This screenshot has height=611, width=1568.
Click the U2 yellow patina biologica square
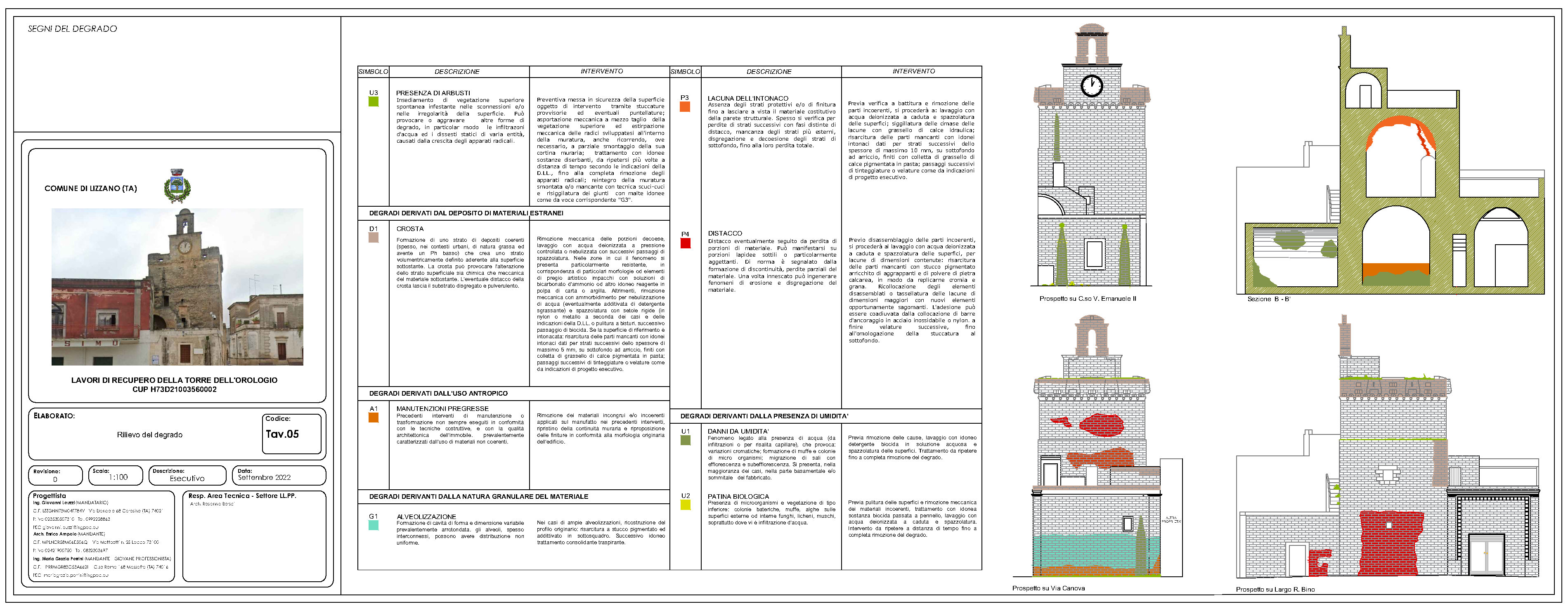pos(686,505)
